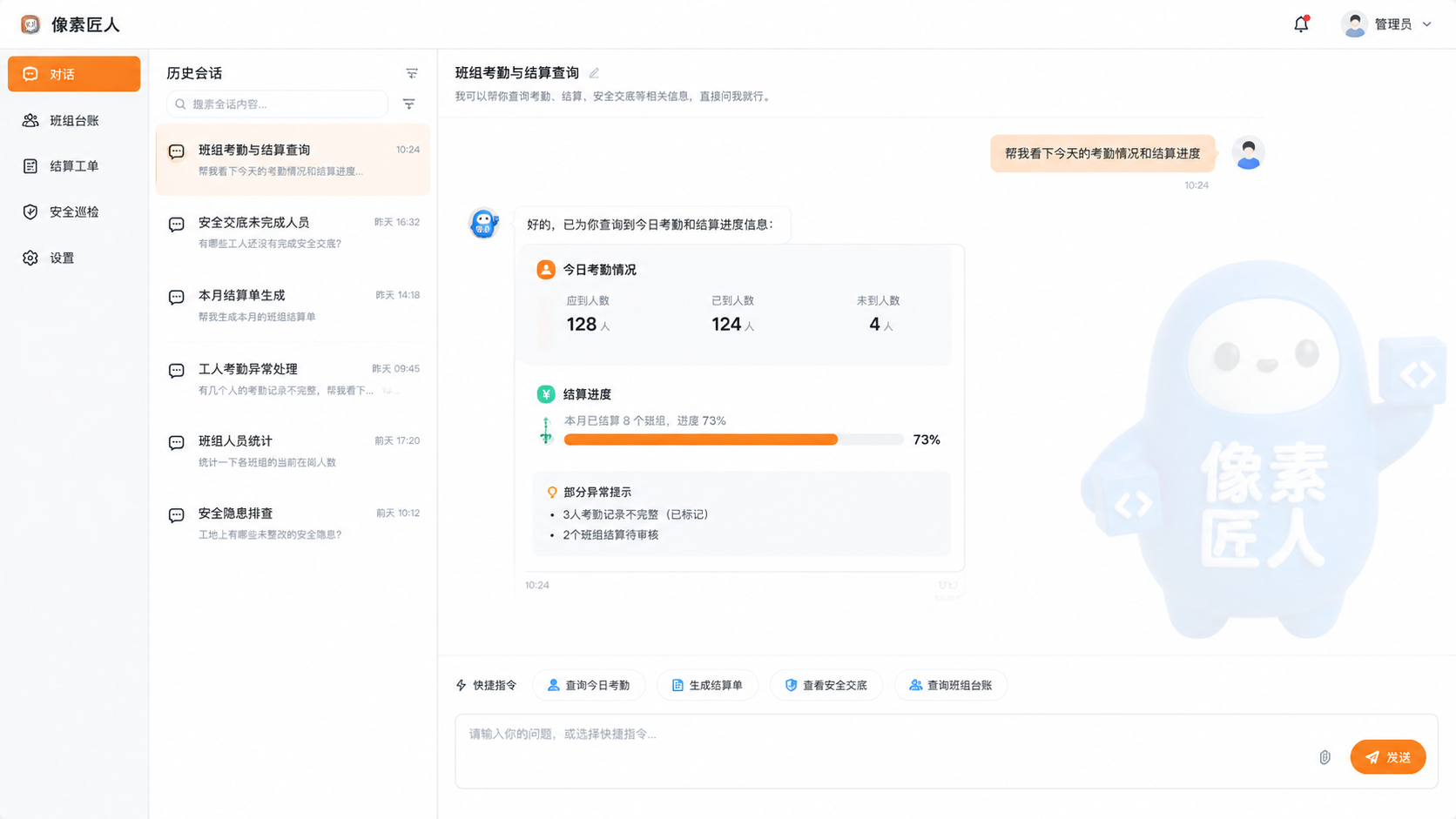Image resolution: width=1456 pixels, height=819 pixels.
Task: Click the 像素匠人 logo icon
Action: 30,24
